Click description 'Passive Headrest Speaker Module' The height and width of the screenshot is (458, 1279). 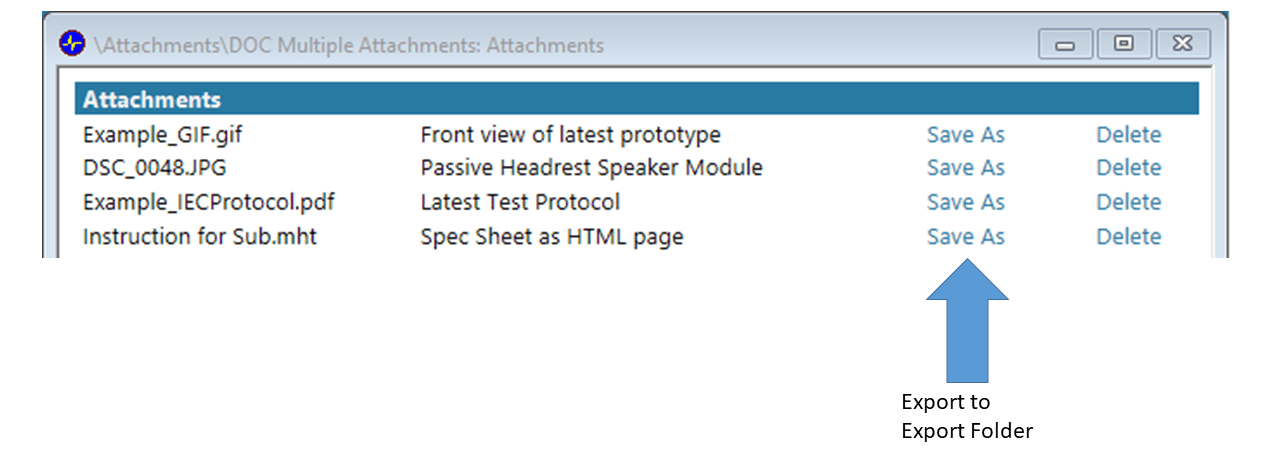[x=591, y=168]
